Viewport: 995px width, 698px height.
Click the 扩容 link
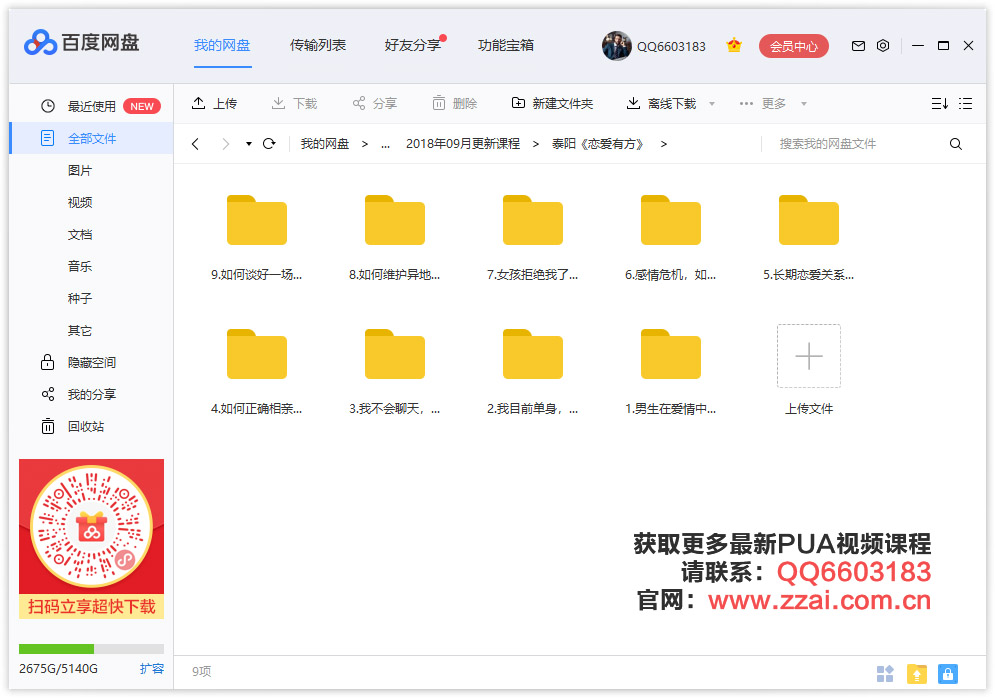click(152, 669)
